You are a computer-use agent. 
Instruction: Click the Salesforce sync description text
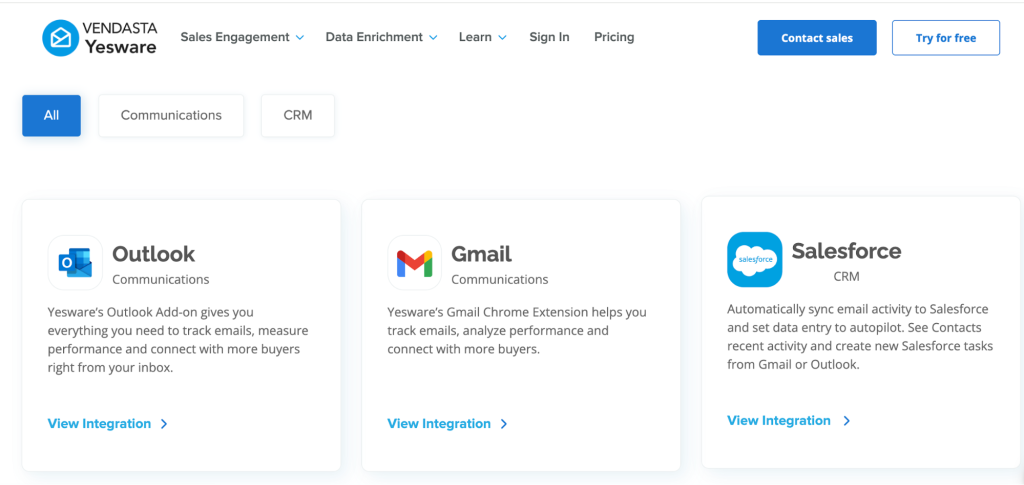(x=860, y=337)
